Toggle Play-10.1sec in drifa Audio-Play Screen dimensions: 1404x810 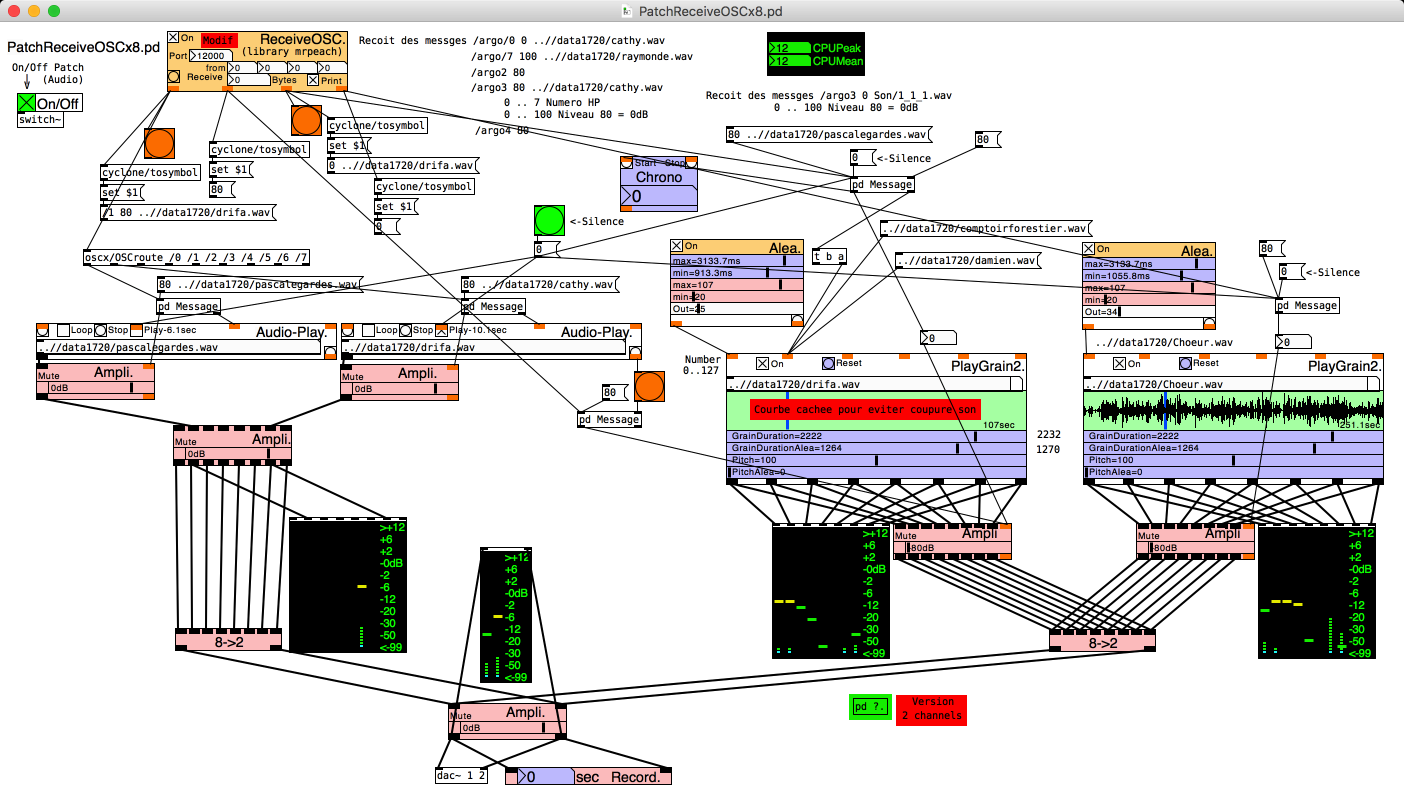442,330
